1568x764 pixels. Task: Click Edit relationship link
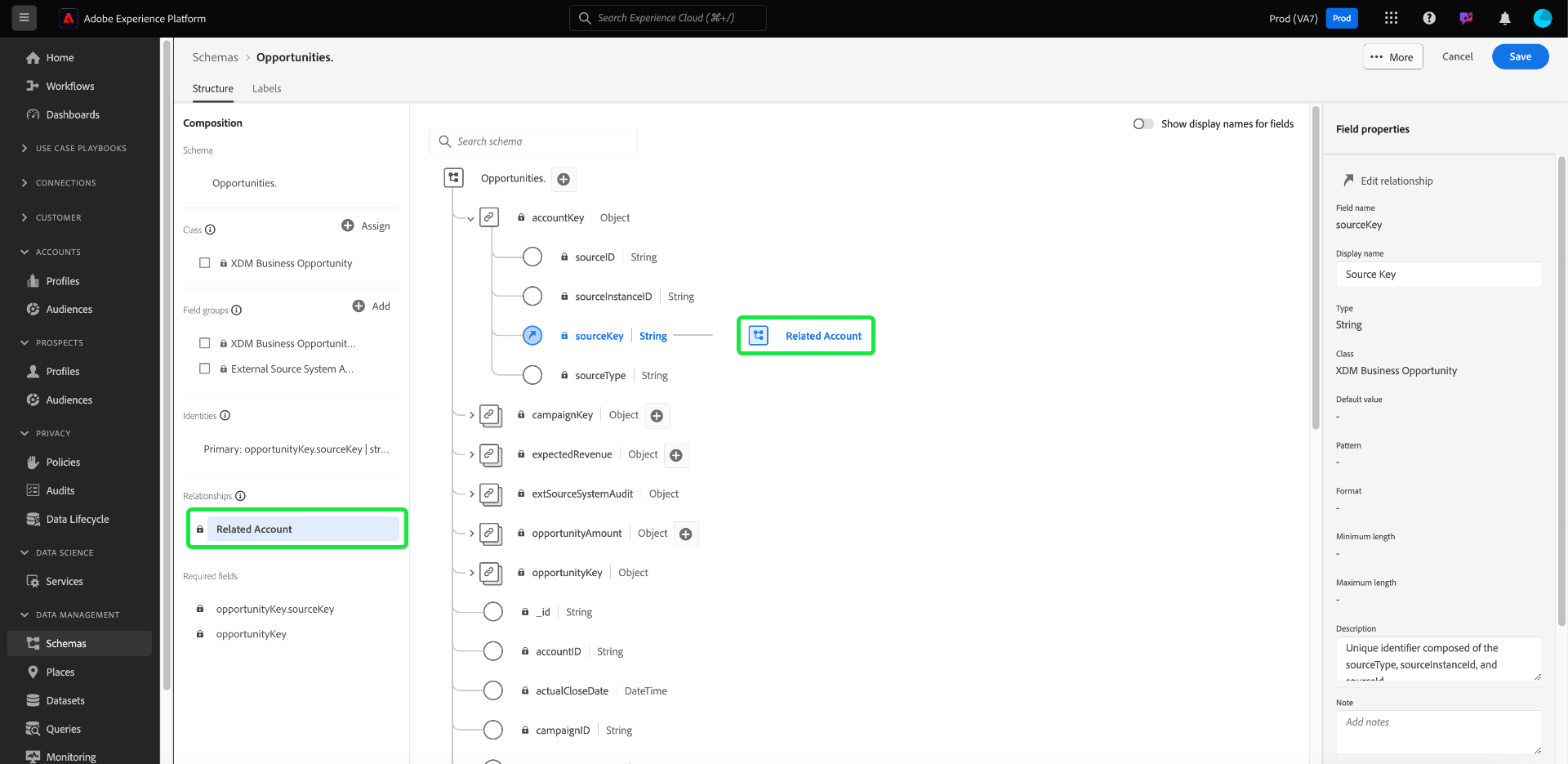(1388, 181)
